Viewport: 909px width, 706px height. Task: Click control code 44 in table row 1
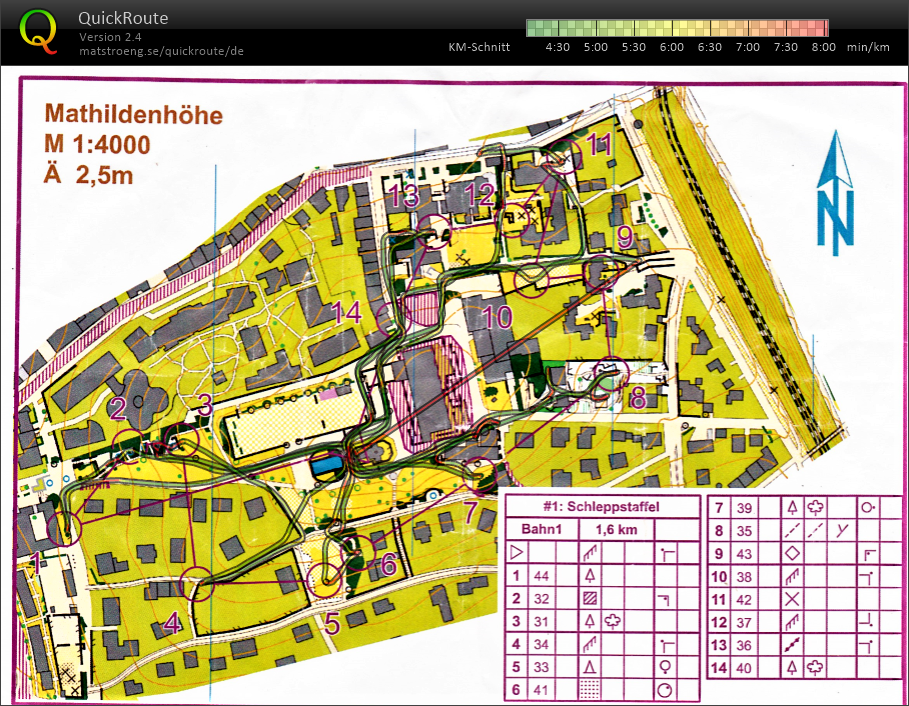[x=543, y=575]
